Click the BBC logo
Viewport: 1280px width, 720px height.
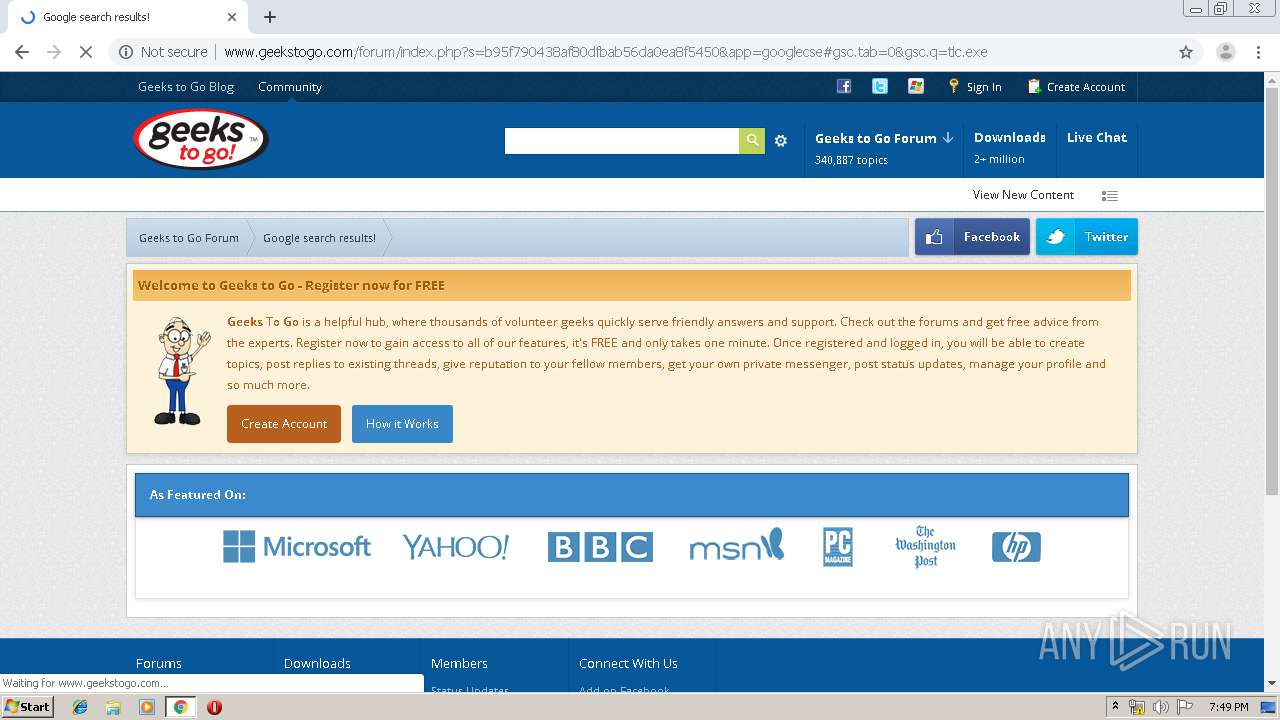pos(600,547)
